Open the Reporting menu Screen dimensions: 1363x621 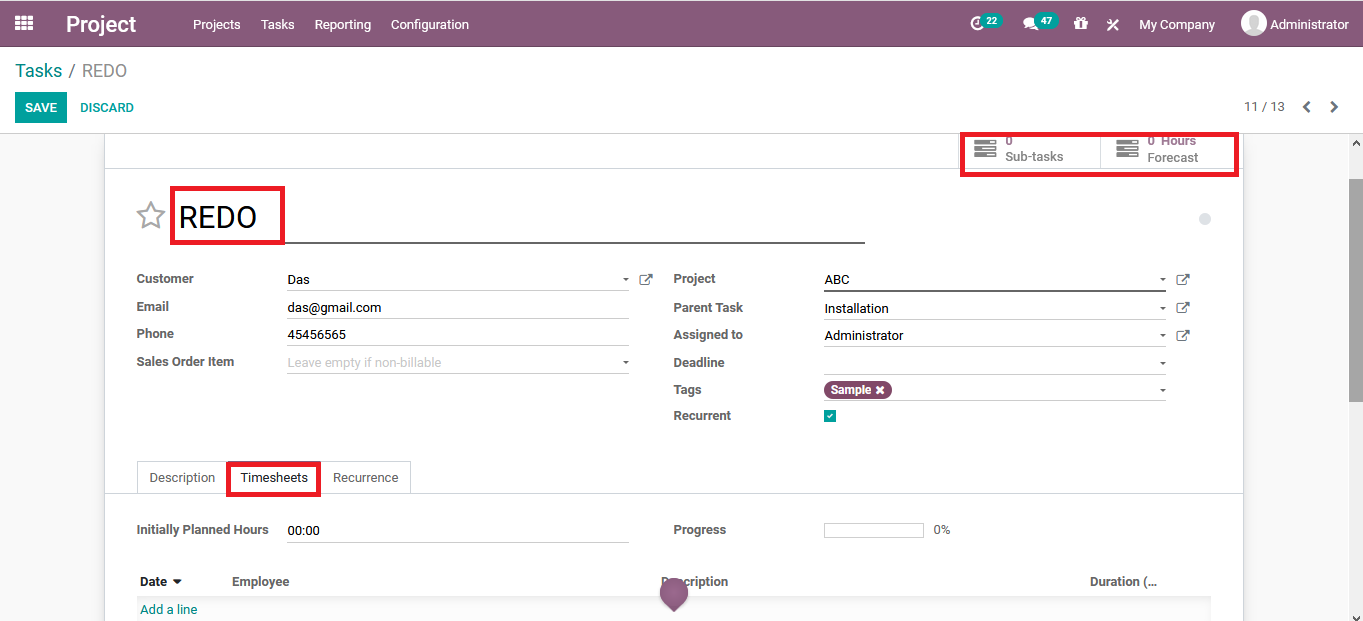342,24
